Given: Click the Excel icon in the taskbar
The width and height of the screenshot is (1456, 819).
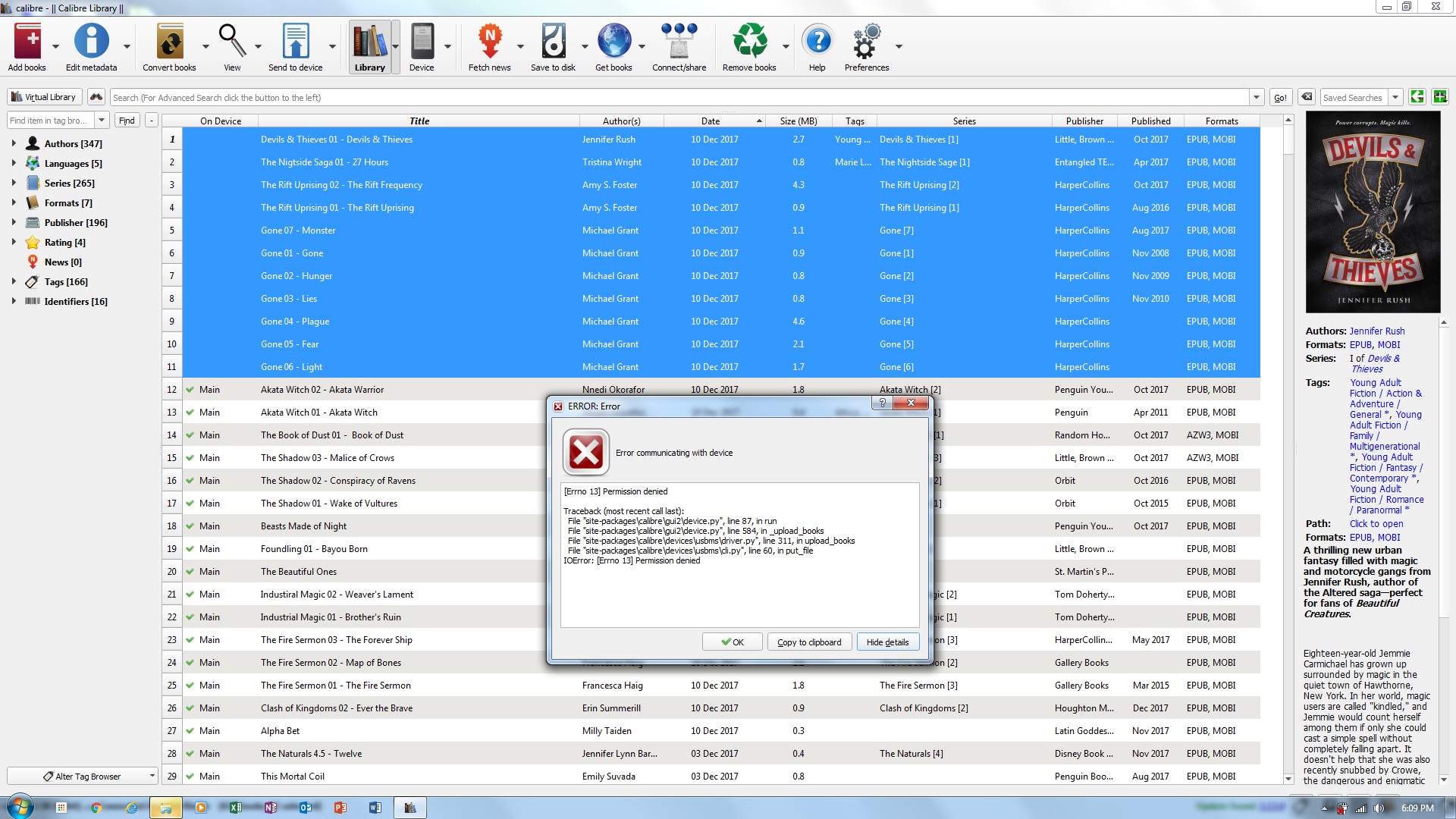Looking at the screenshot, I should 235,808.
